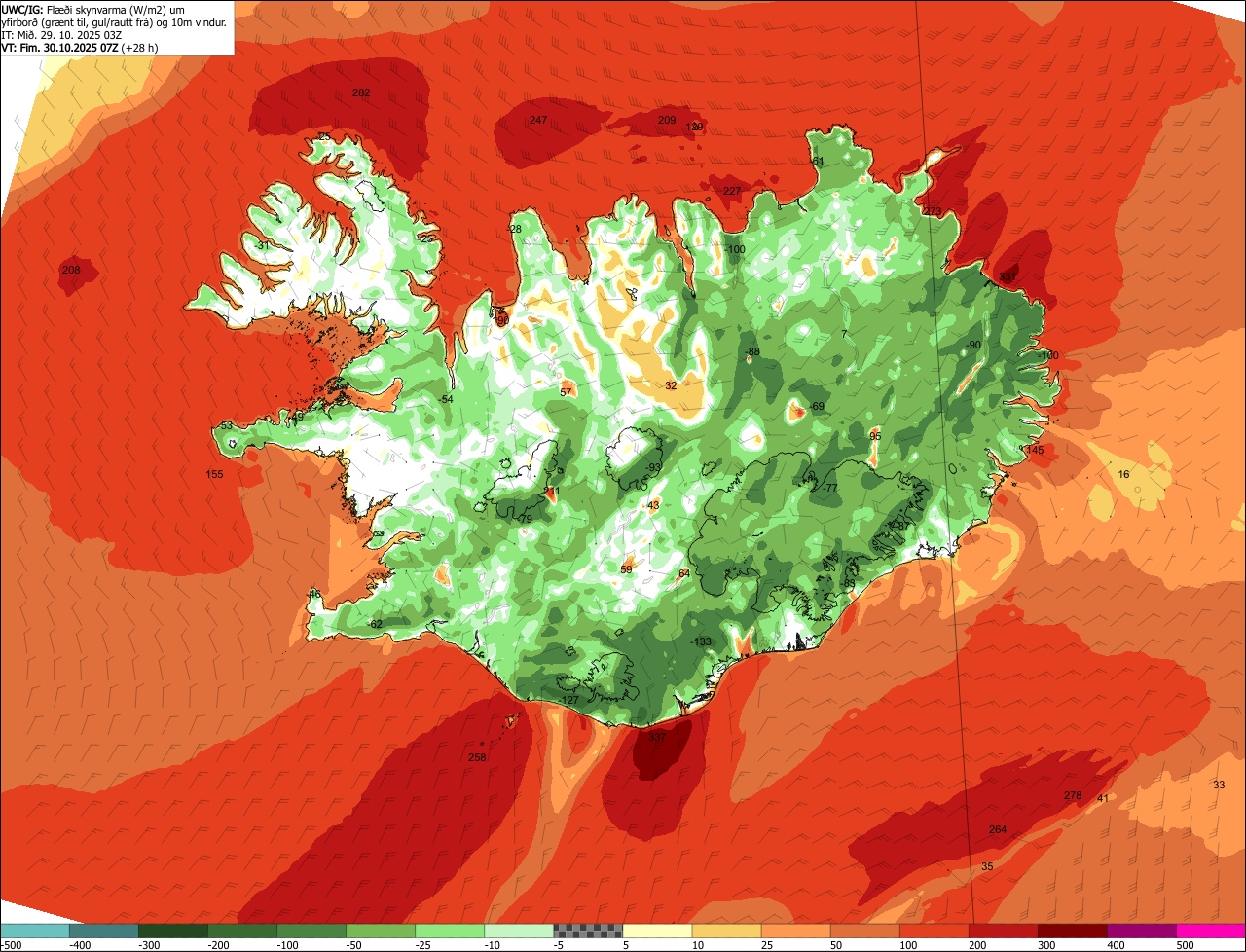This screenshot has height=952, width=1246.
Task: Select the 64 value west of Vatnajökull
Action: [x=684, y=573]
